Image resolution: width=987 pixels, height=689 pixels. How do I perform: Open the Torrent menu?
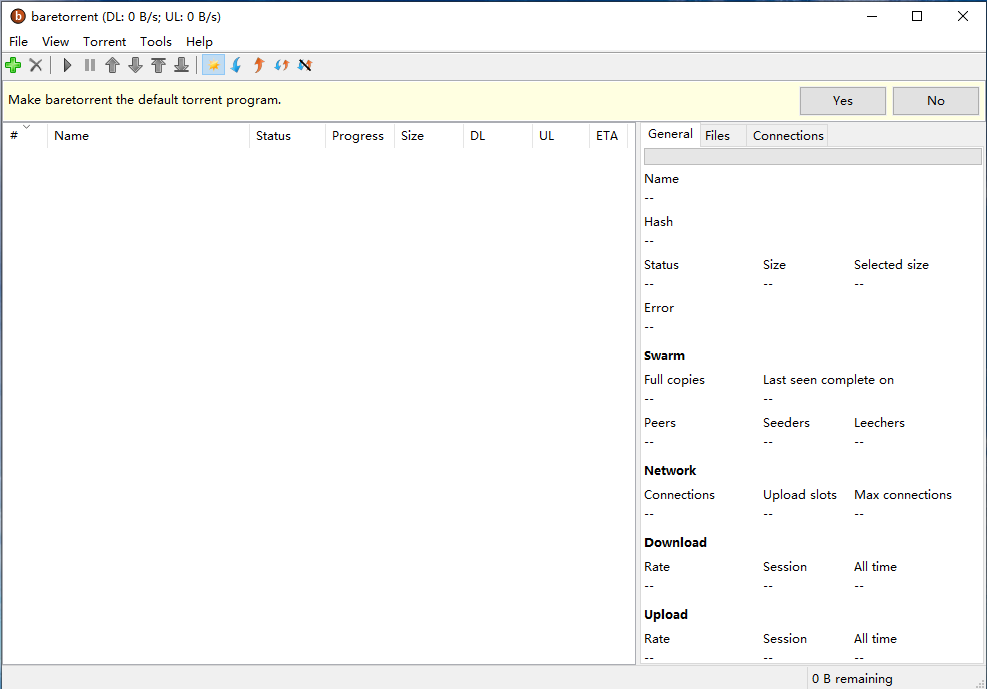tap(104, 42)
